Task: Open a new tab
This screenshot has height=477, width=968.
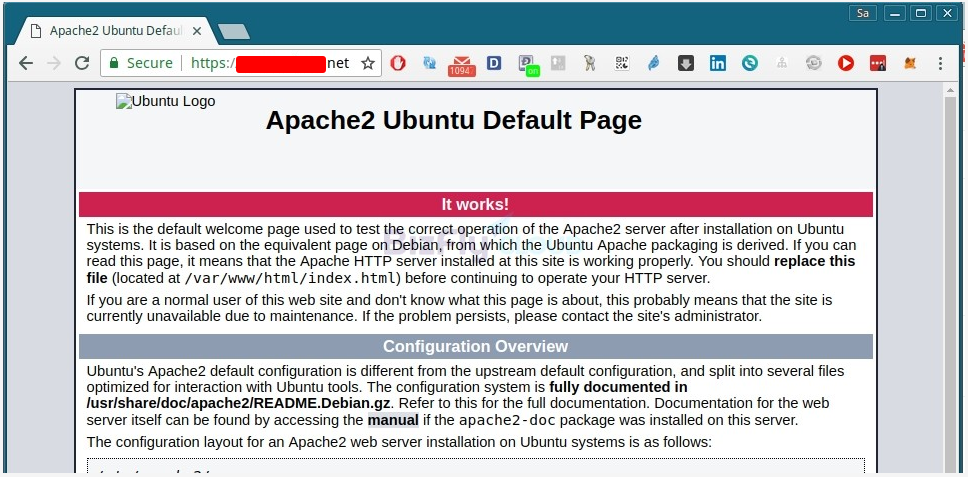Action: tap(234, 31)
